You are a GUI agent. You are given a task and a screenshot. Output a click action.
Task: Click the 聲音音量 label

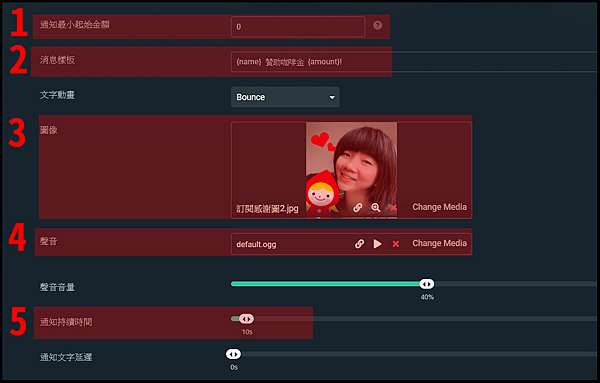(57, 287)
